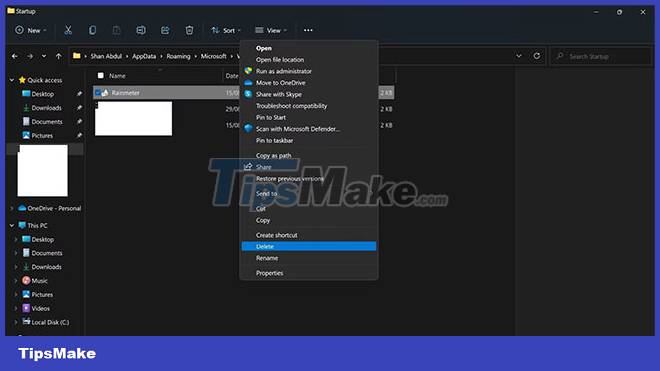The height and width of the screenshot is (371, 660).
Task: Refresh the Startup folder view
Action: point(537,56)
